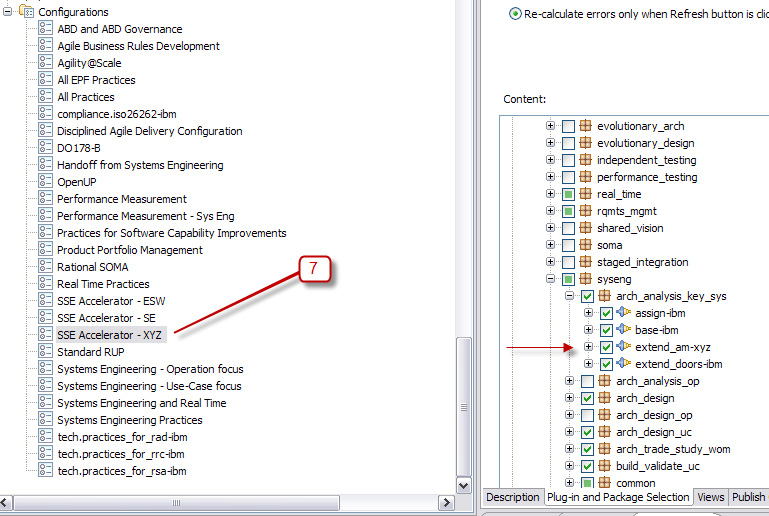Switch to the Views tab
Screen dimensions: 769x516
pos(711,497)
